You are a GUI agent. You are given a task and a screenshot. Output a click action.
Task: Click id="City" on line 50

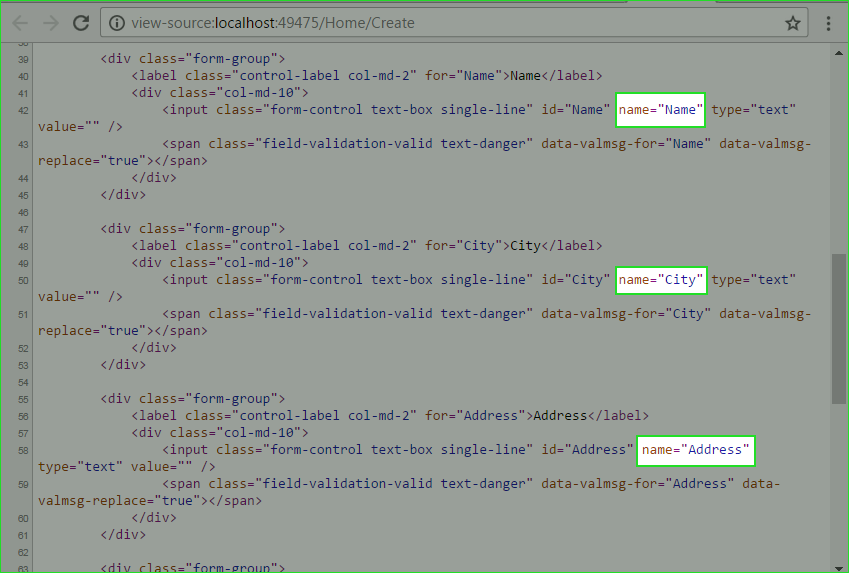pos(576,280)
